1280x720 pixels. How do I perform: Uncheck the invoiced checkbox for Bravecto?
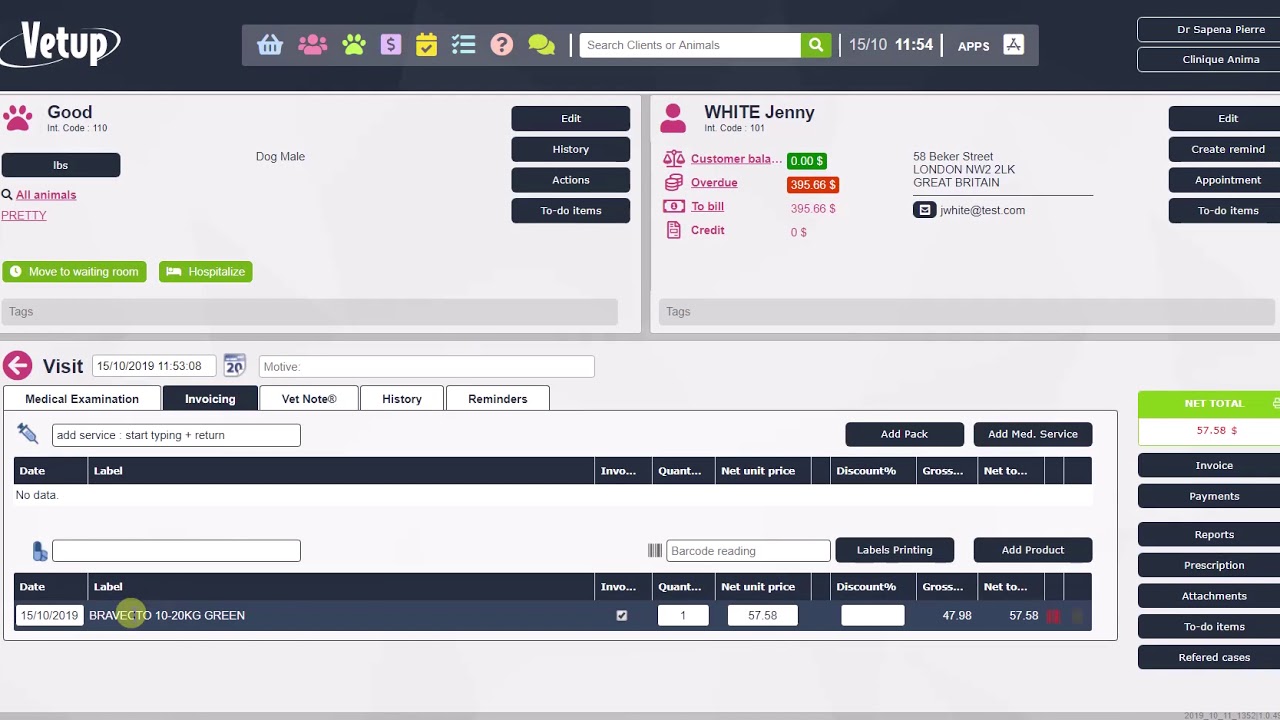point(622,616)
